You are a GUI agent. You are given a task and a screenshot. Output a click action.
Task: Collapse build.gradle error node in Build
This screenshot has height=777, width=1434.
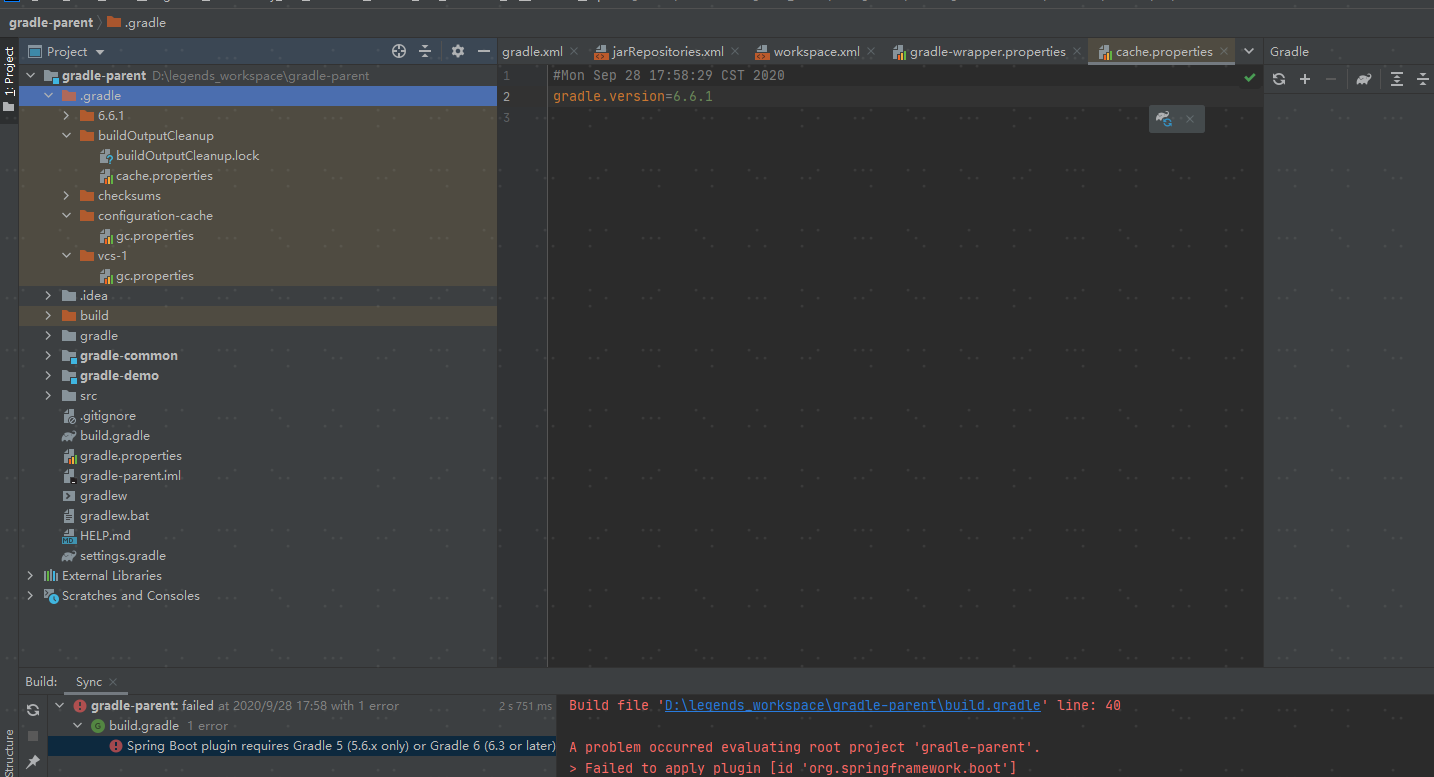point(78,726)
